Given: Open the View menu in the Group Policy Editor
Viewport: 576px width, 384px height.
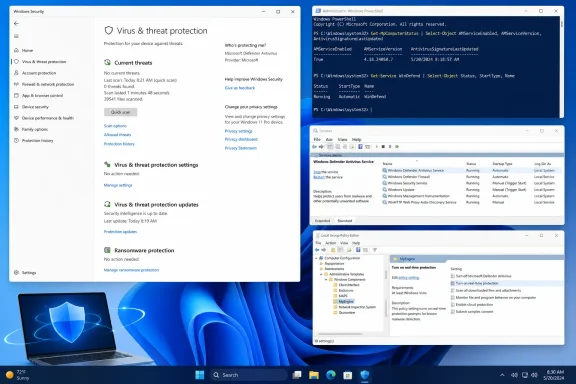Looking at the screenshot, I should point(344,243).
